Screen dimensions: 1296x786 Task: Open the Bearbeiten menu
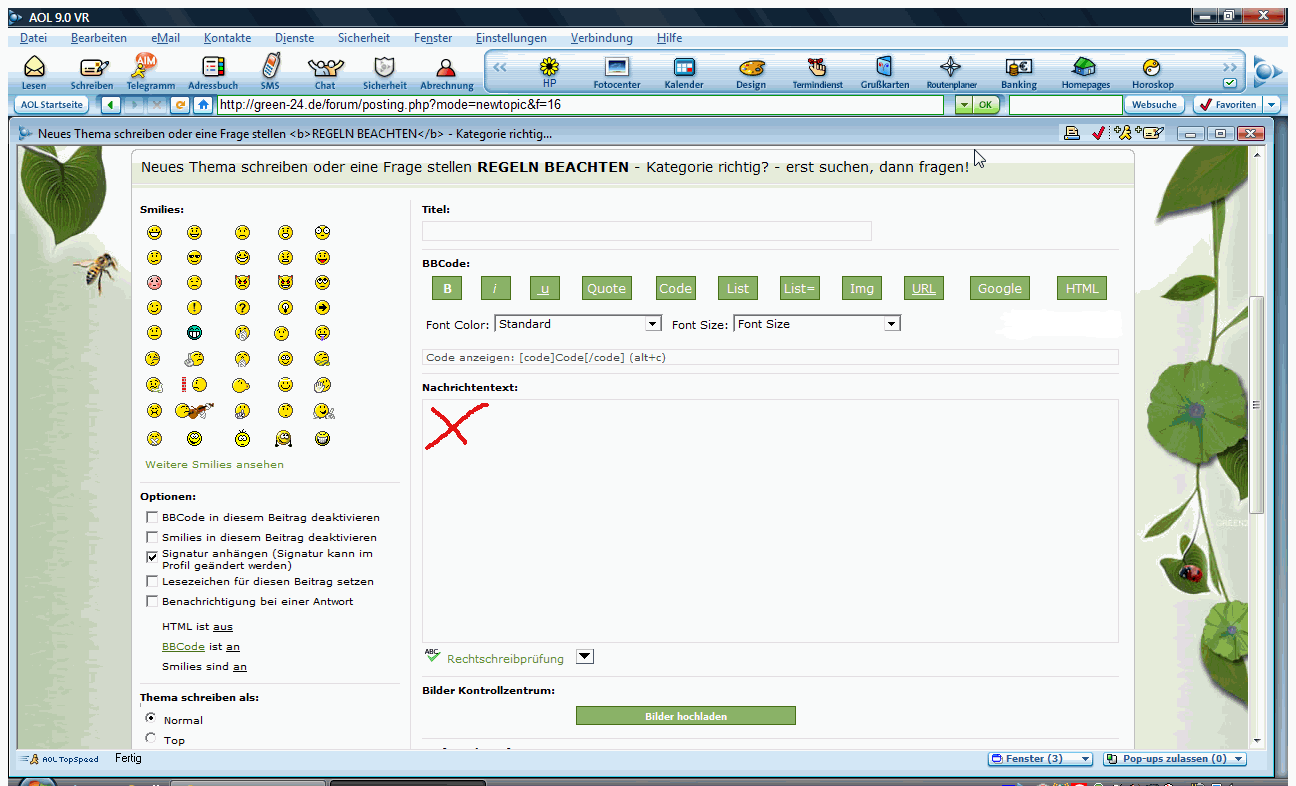[98, 38]
